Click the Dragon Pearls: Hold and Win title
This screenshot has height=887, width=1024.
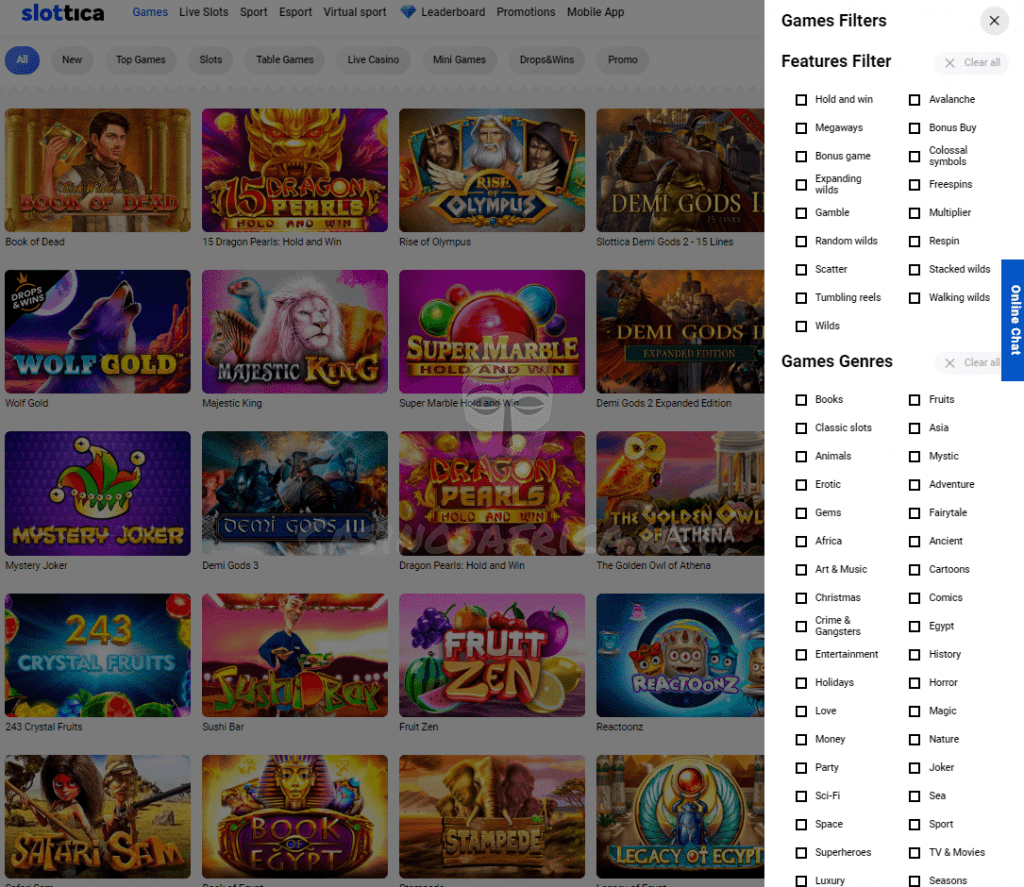462,566
